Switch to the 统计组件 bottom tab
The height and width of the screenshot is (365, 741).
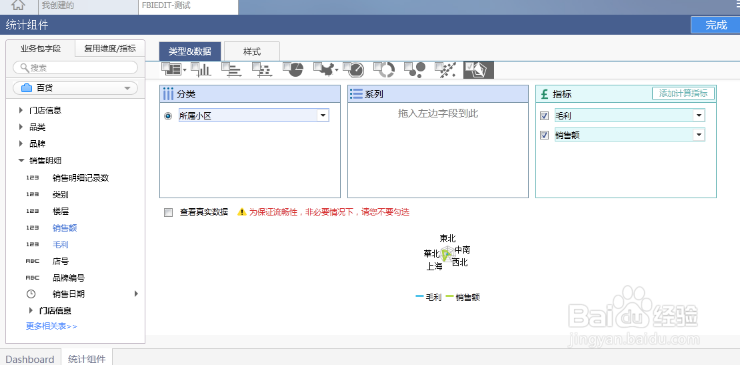87,358
